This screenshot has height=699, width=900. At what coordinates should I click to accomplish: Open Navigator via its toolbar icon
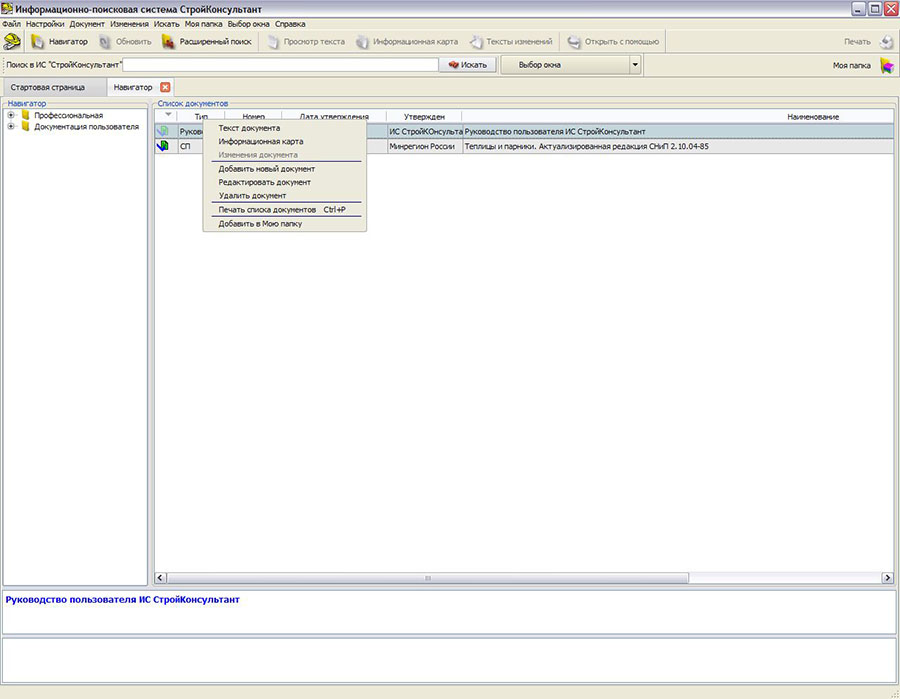point(38,41)
